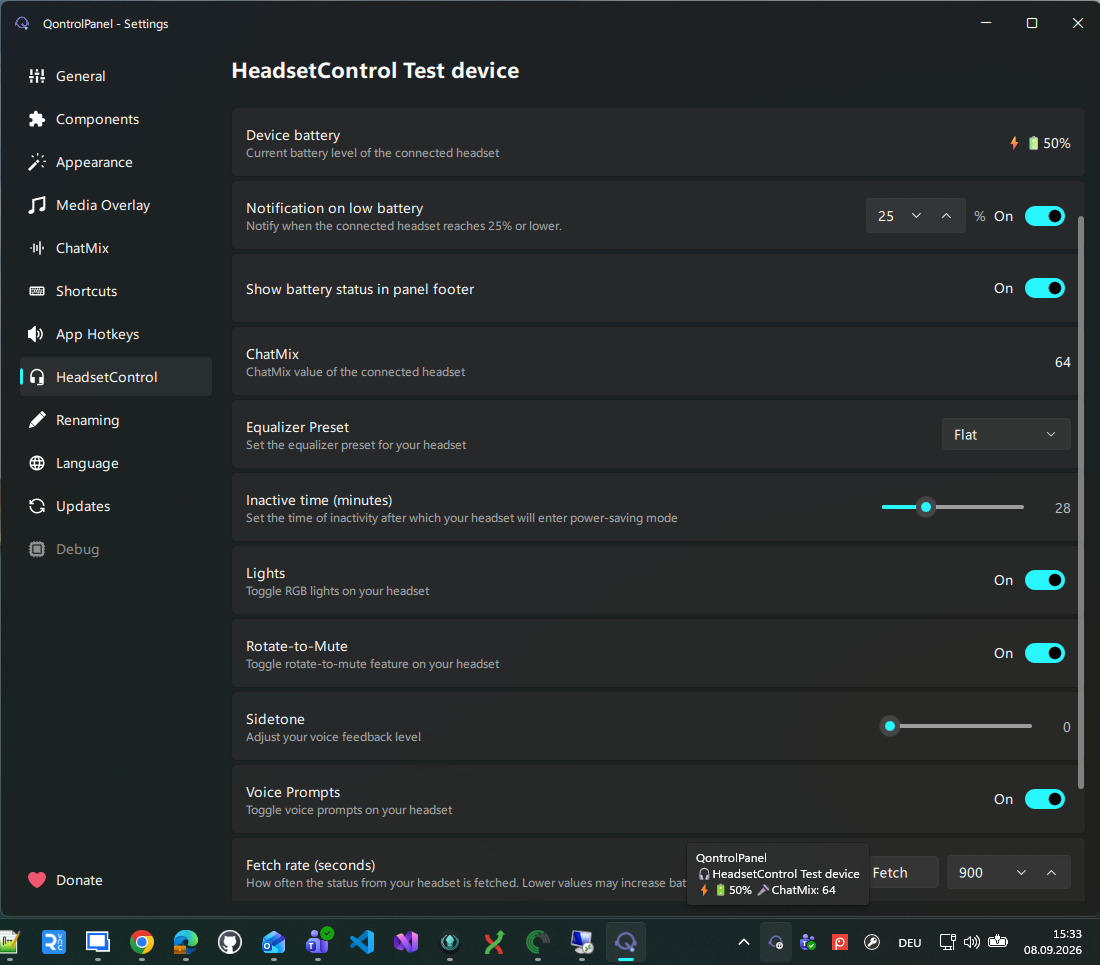
Task: Click the Donate heart item
Action: pos(116,880)
